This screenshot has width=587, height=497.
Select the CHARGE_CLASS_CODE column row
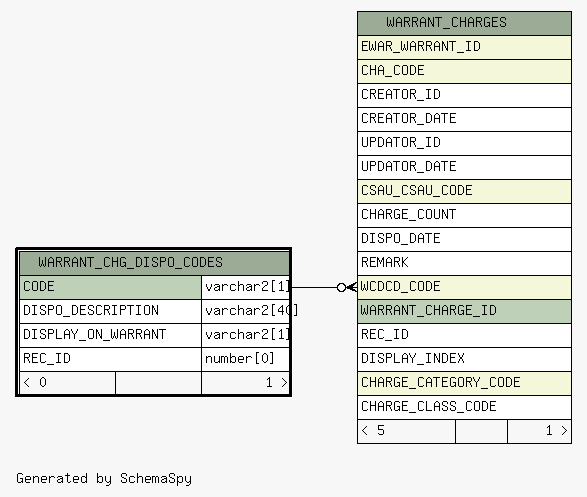[x=464, y=407]
